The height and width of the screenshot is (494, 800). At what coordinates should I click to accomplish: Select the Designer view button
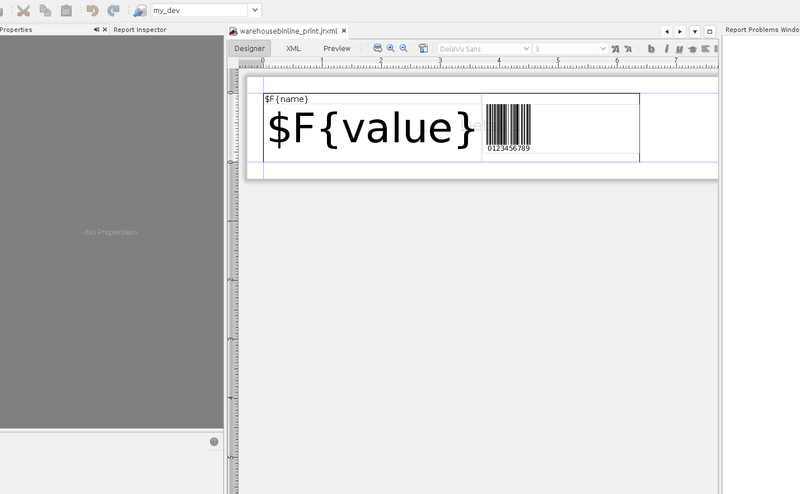pyautogui.click(x=249, y=48)
